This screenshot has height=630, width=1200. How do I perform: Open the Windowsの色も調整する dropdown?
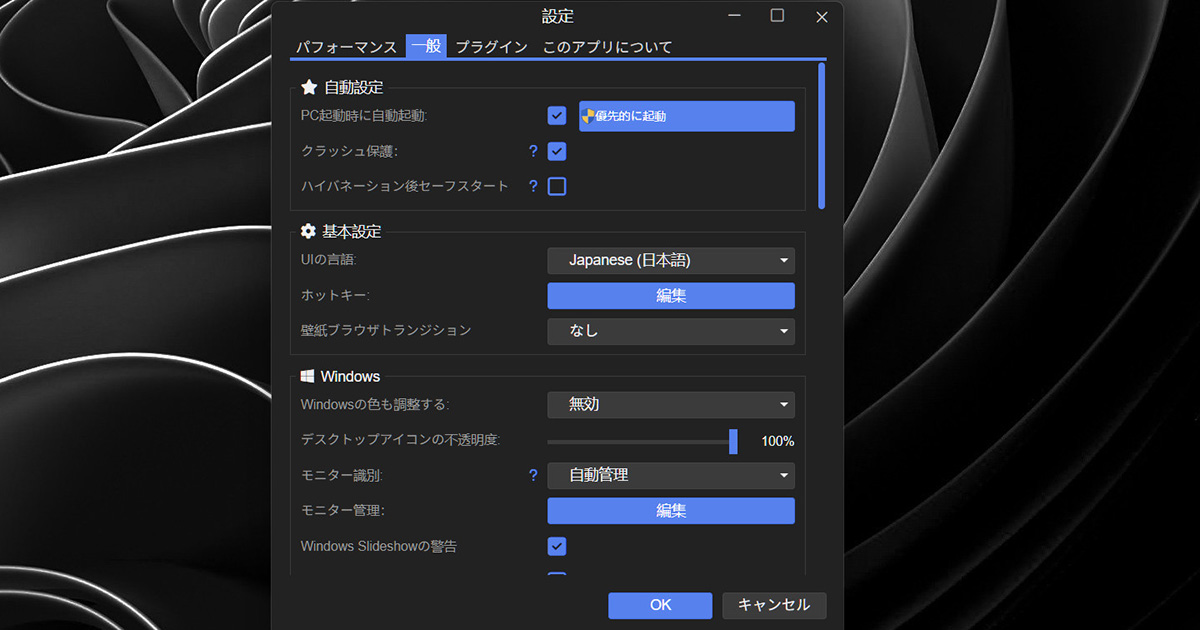[671, 405]
